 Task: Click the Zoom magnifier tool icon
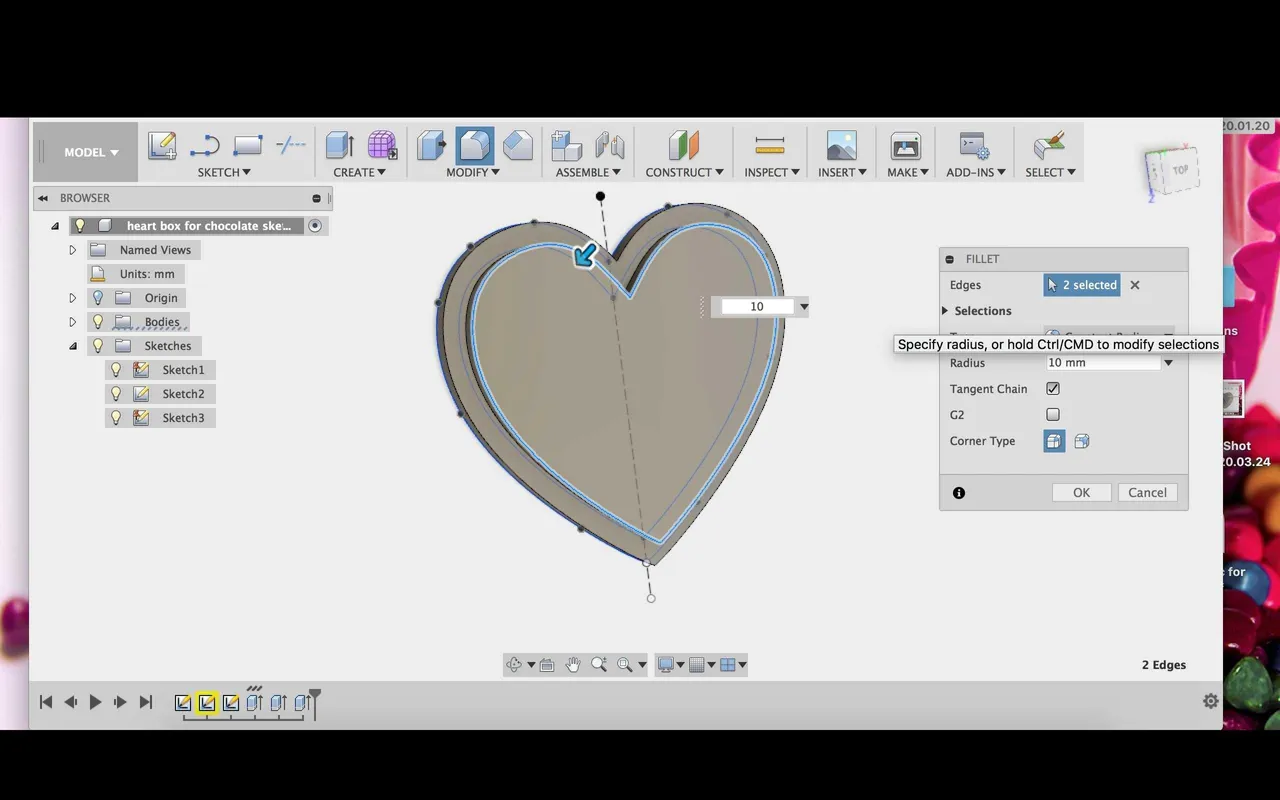599,665
